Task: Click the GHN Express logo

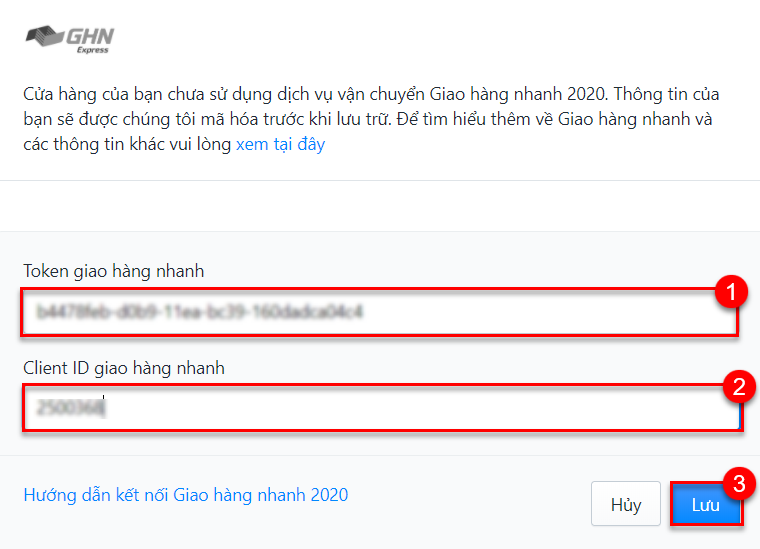Action: click(x=70, y=39)
